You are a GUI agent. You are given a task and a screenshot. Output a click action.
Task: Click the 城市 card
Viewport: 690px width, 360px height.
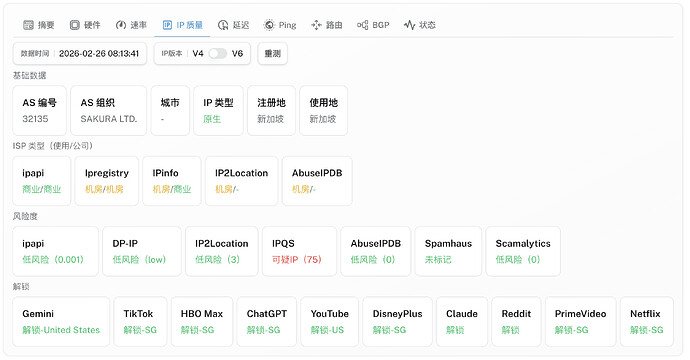click(170, 110)
